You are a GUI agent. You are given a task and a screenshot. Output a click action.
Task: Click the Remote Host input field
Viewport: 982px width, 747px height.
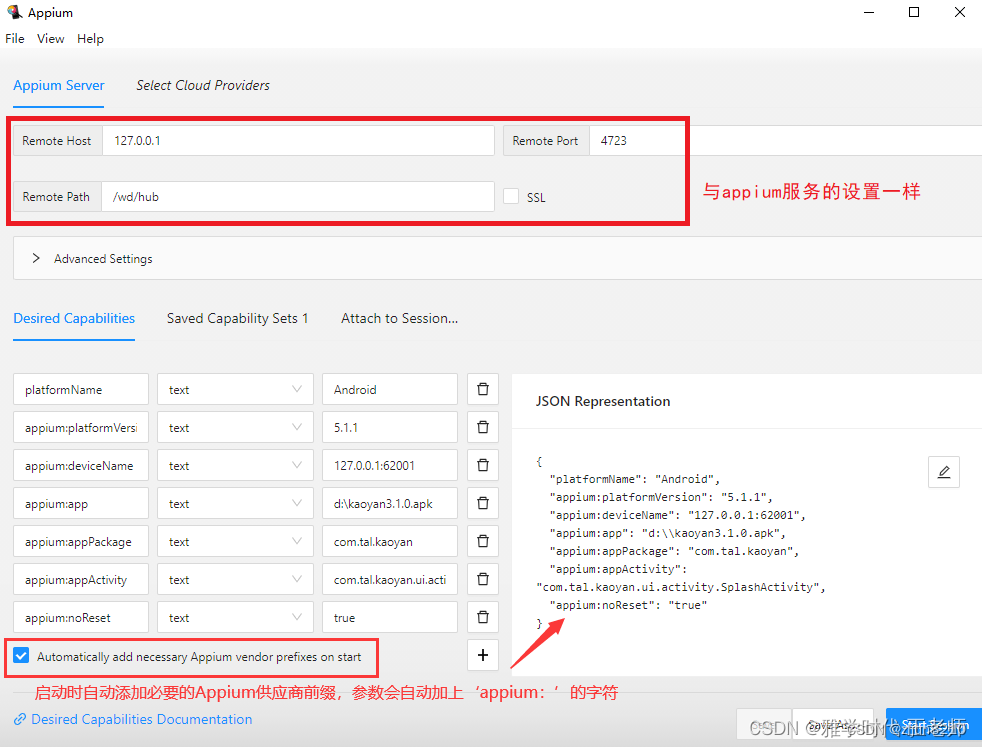point(297,141)
